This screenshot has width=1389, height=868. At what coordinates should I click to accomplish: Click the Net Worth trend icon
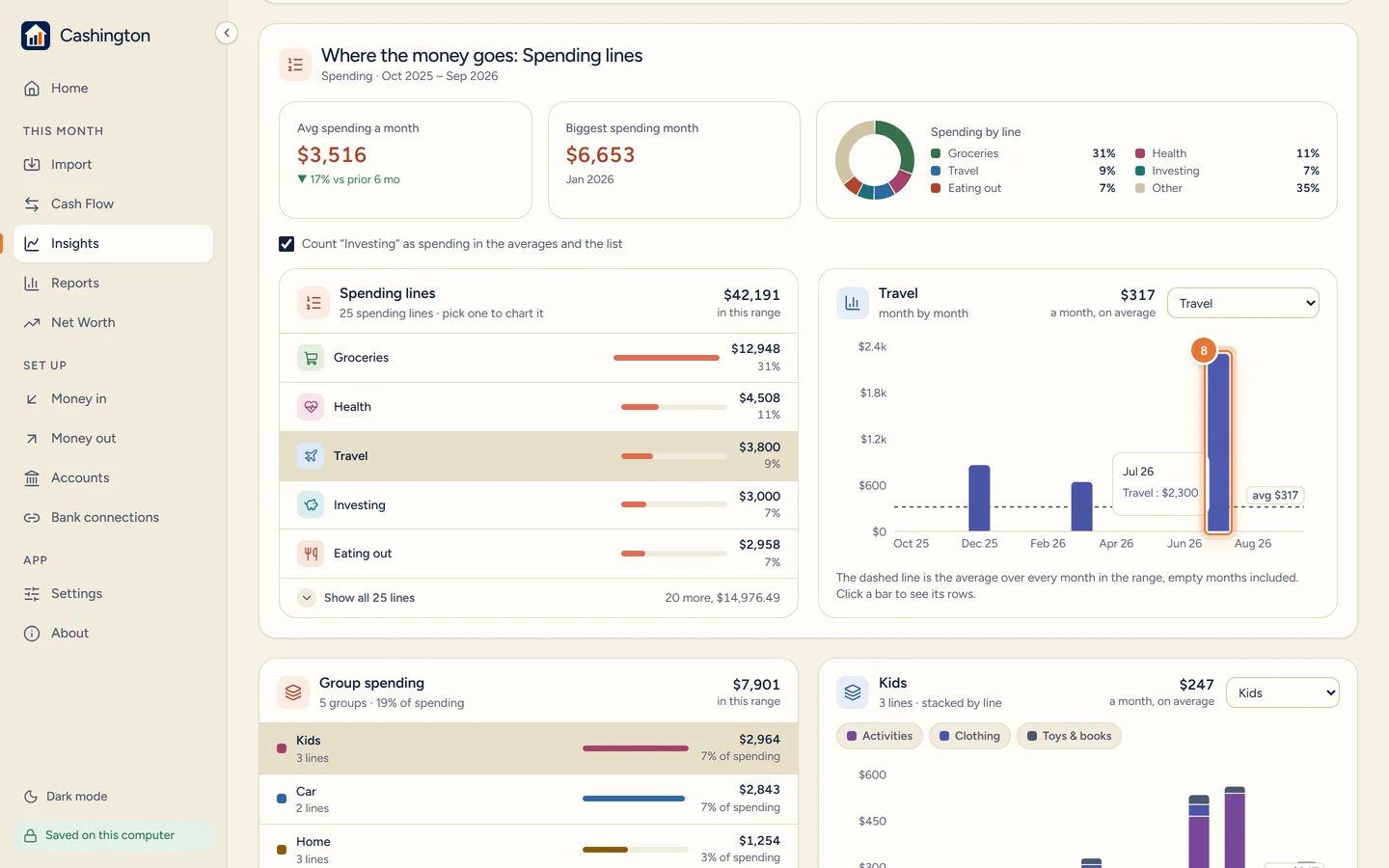point(32,323)
